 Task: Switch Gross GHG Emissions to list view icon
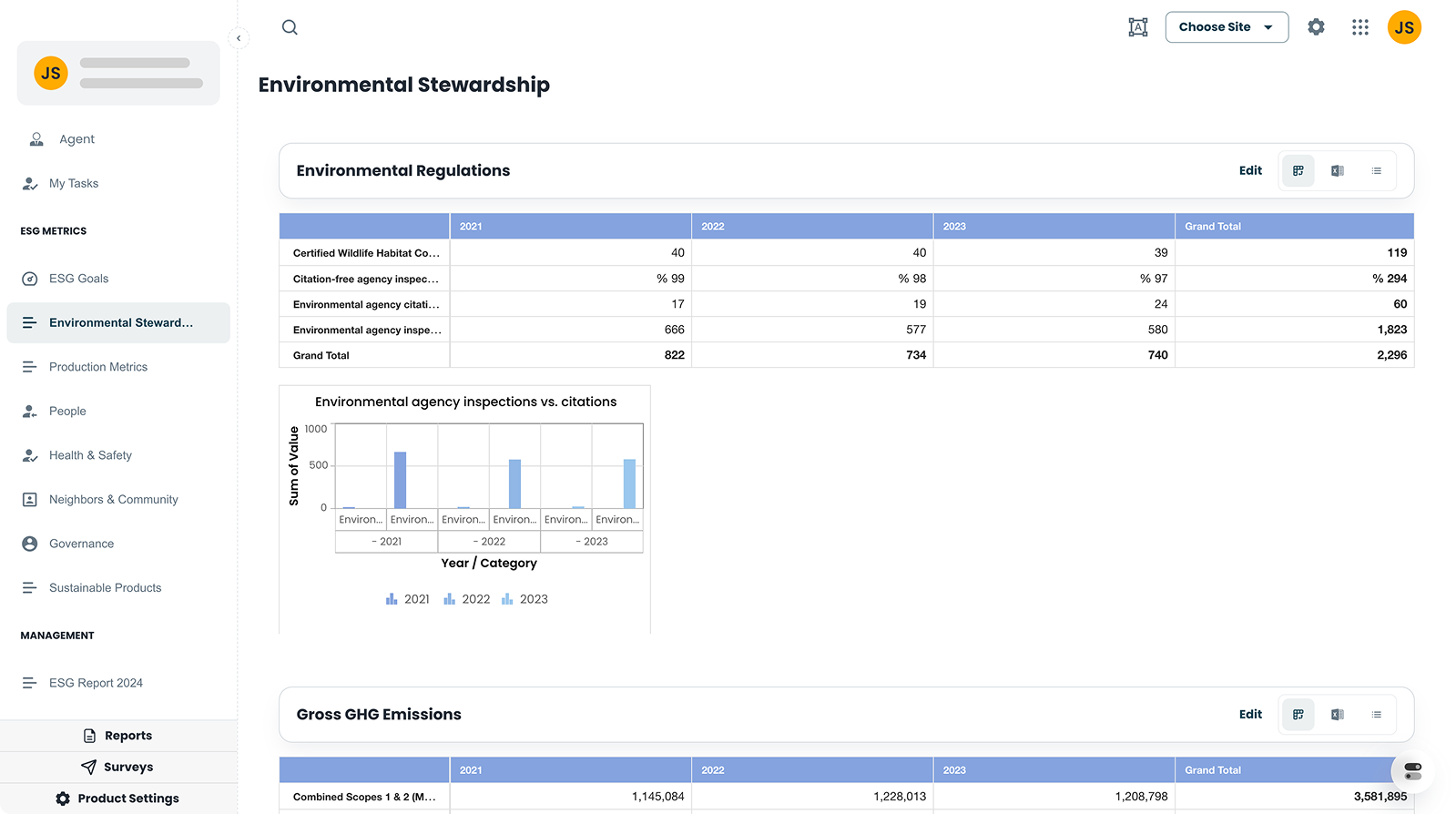pos(1377,715)
